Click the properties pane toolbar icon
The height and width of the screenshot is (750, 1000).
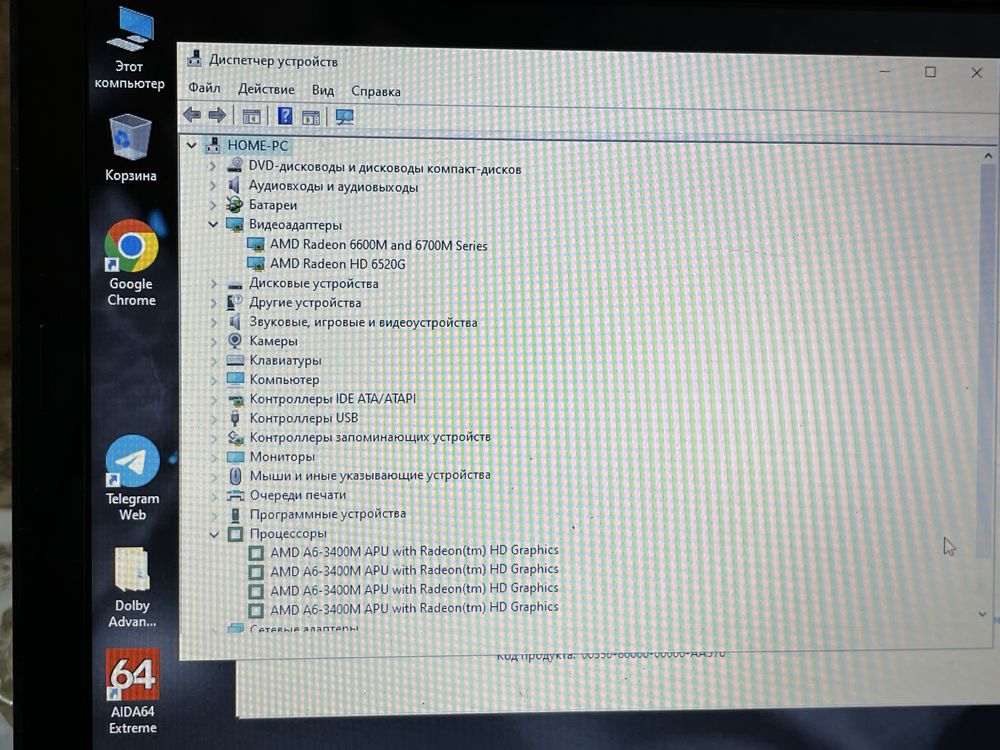click(x=311, y=117)
